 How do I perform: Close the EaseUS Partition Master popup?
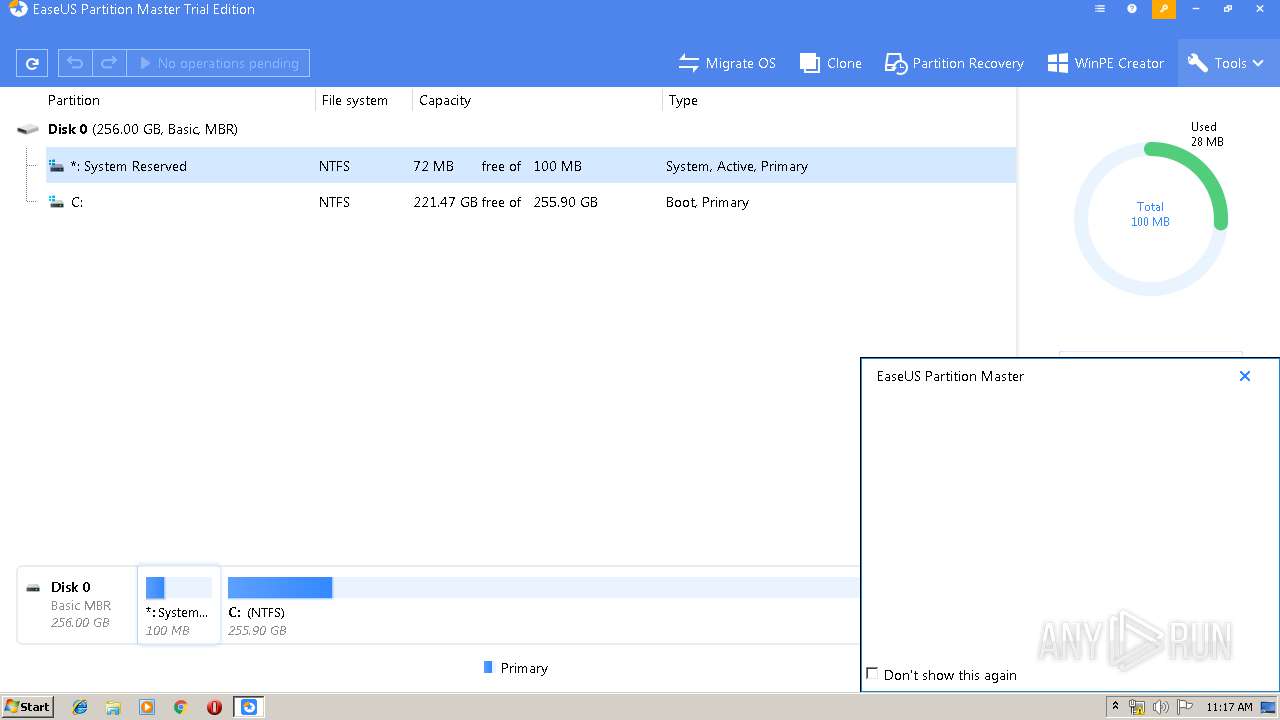1245,376
